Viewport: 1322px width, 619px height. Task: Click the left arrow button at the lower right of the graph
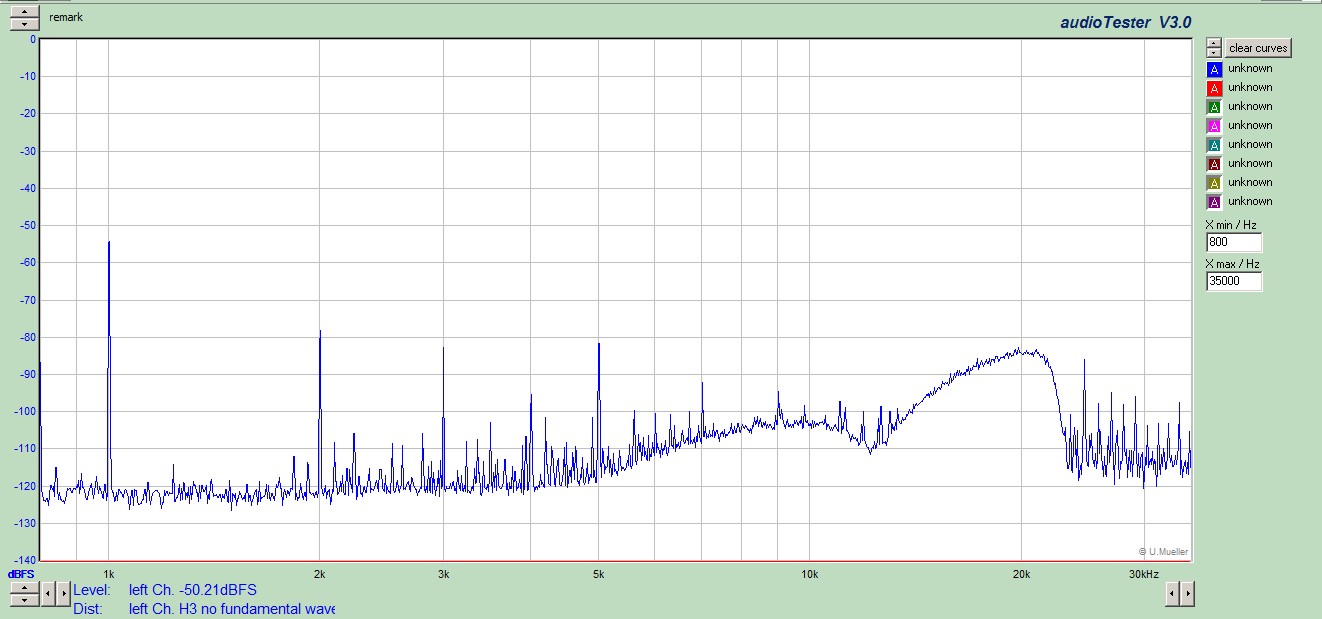1173,594
